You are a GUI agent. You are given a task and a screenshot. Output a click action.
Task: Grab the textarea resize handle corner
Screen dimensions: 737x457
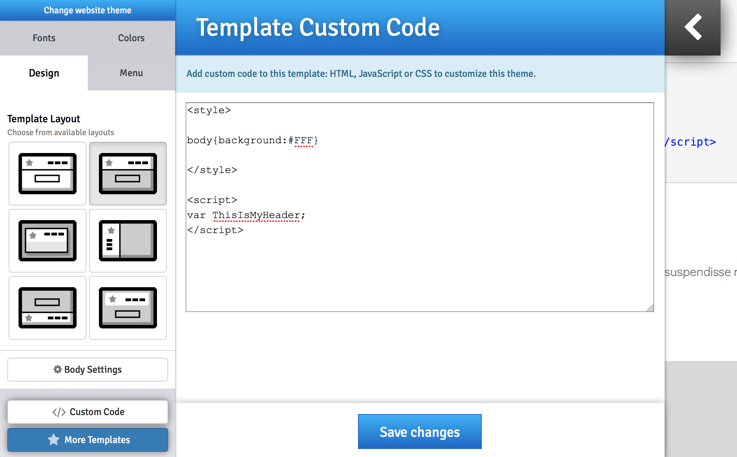650,308
